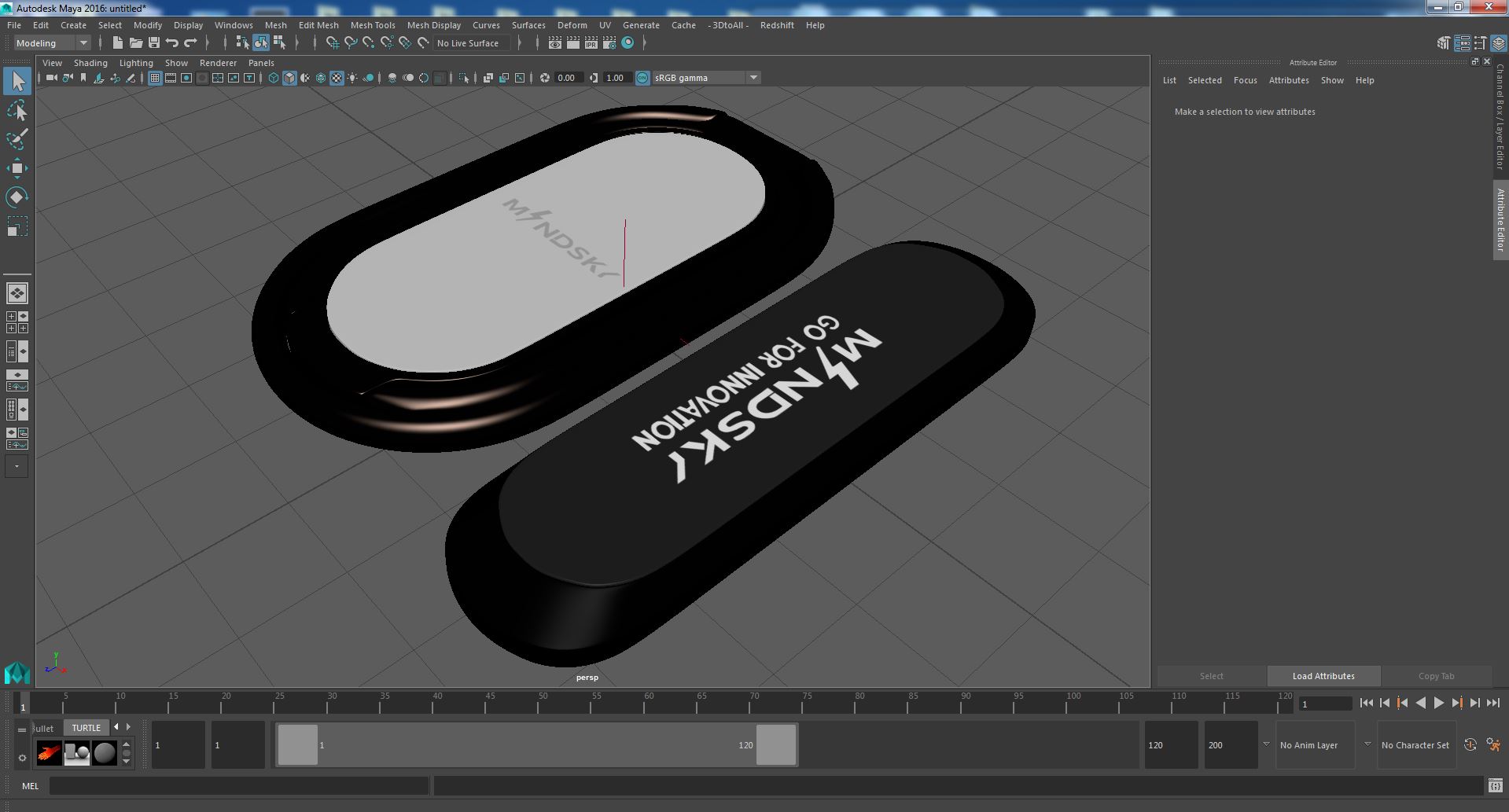Switch to four view layout
1509x812 pixels.
(17, 322)
